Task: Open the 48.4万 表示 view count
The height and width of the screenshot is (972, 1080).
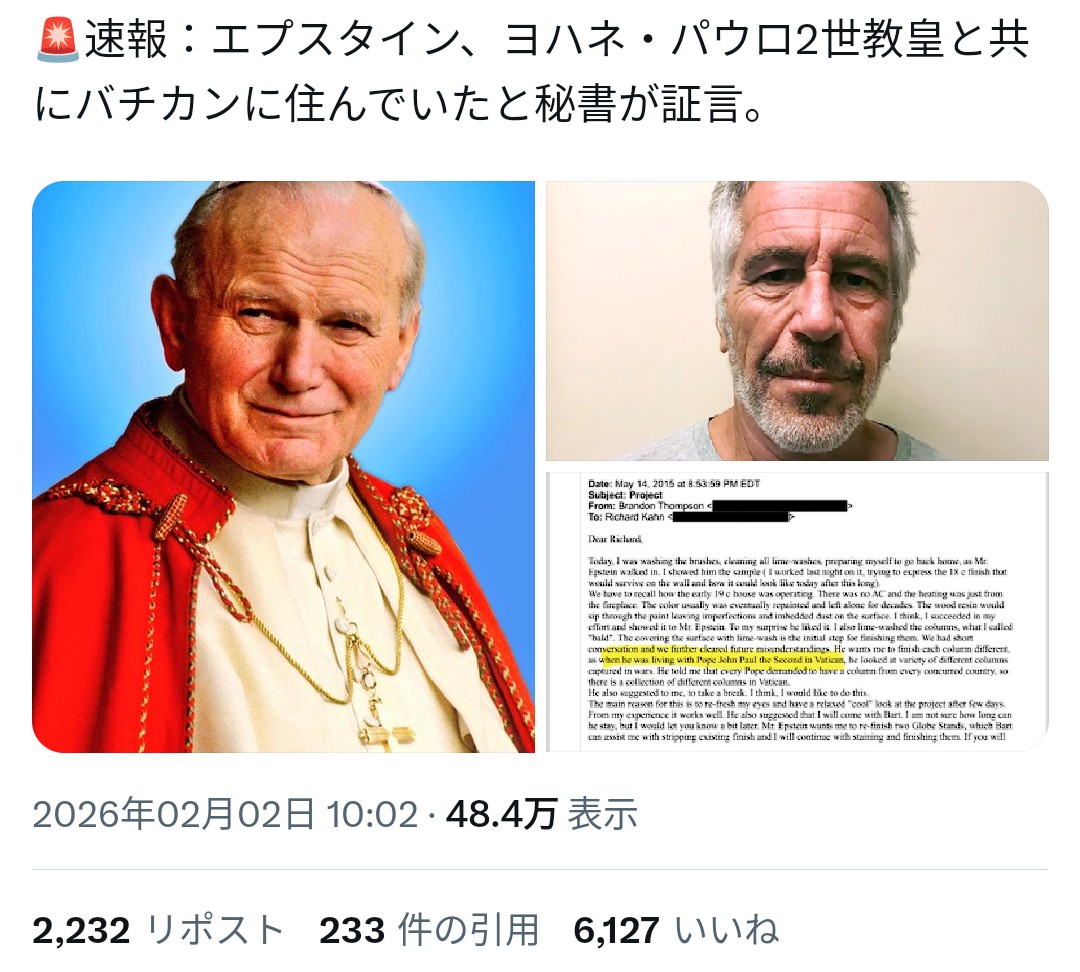Action: tap(541, 814)
